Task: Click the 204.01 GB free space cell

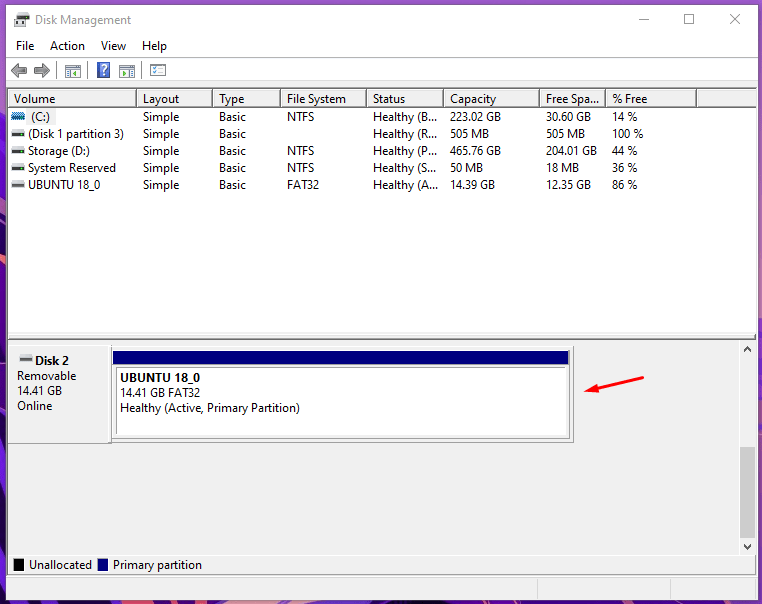Action: (x=571, y=151)
